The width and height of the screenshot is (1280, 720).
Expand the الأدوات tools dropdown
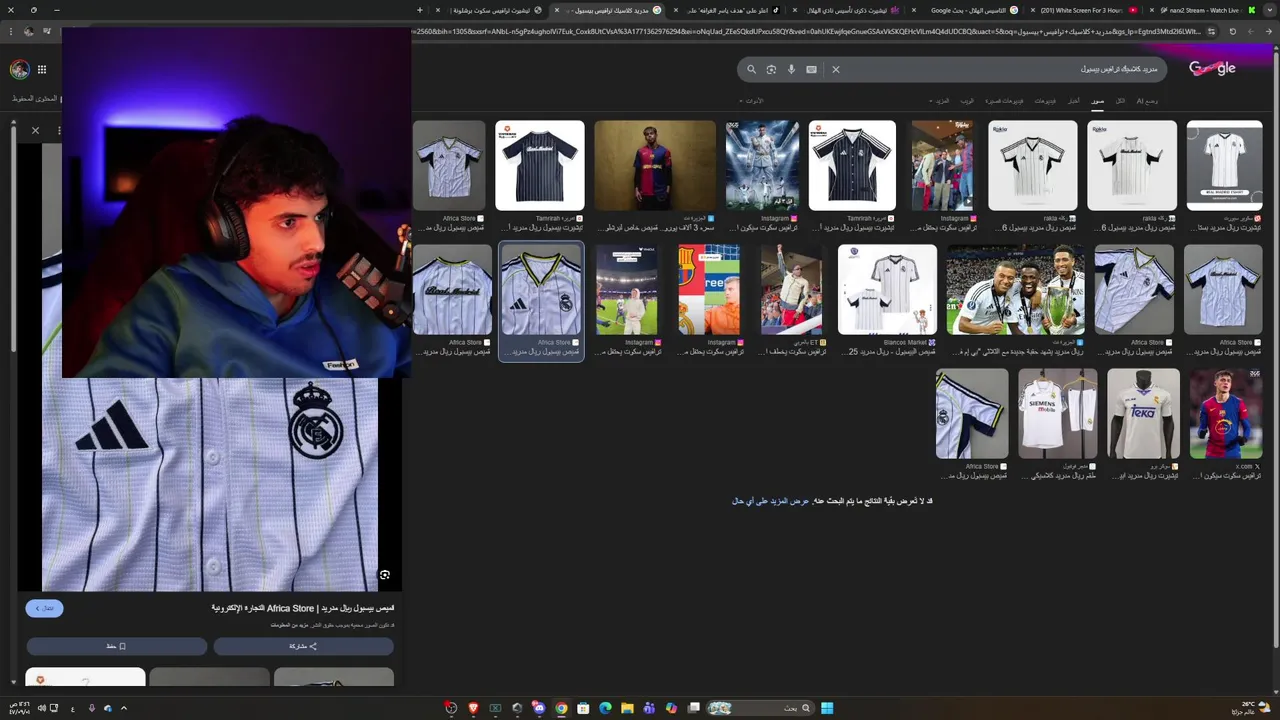click(x=751, y=101)
